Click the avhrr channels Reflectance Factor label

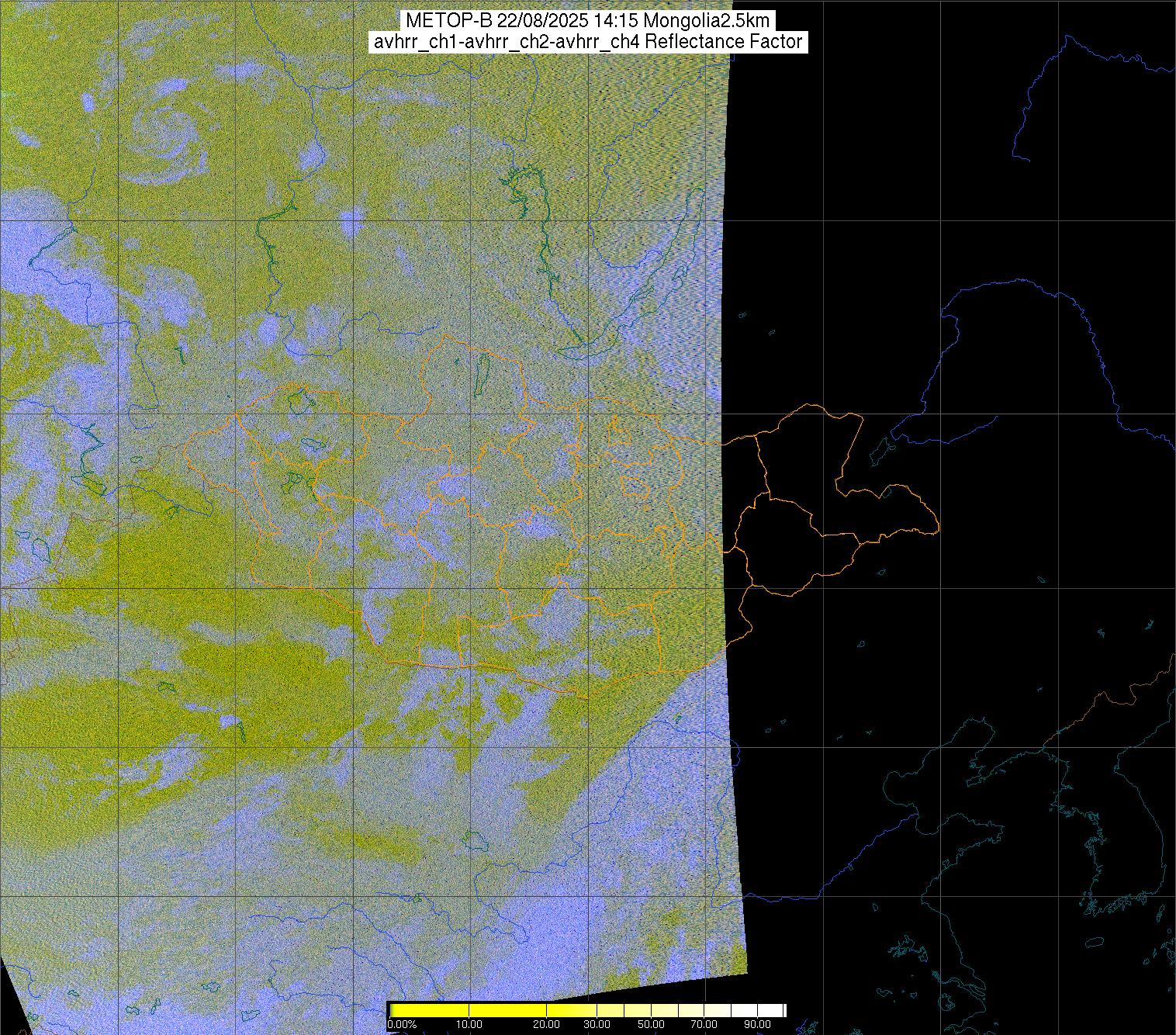(587, 42)
